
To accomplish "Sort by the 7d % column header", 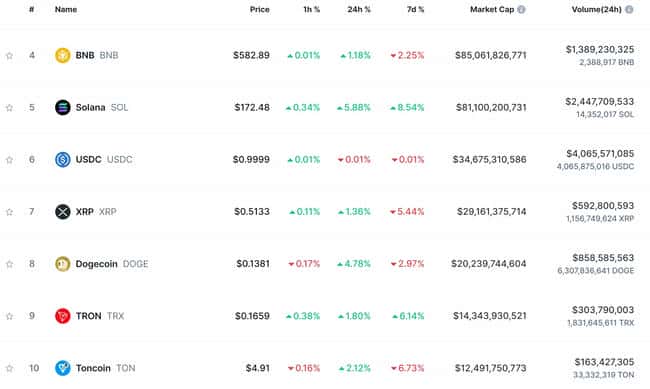I will [x=415, y=9].
